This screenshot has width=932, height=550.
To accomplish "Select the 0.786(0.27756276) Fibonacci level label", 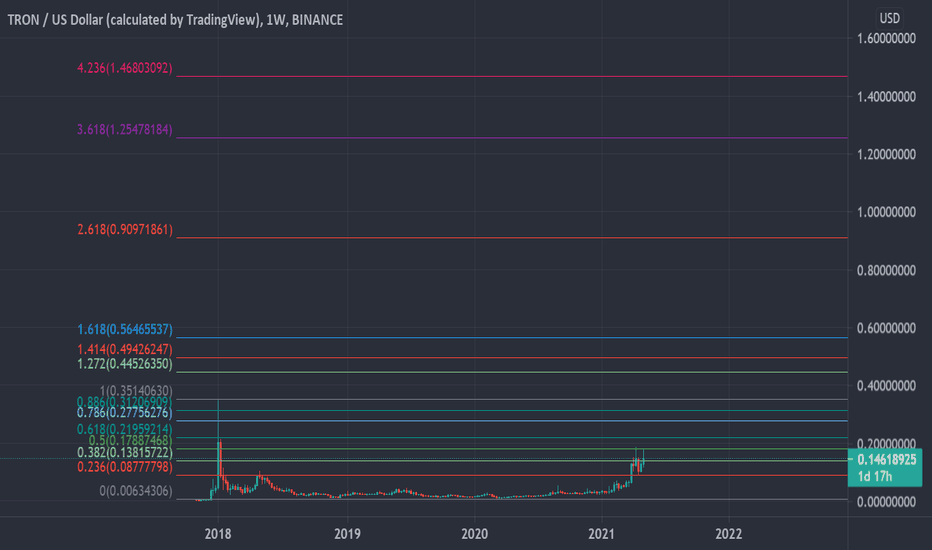I will [x=125, y=412].
